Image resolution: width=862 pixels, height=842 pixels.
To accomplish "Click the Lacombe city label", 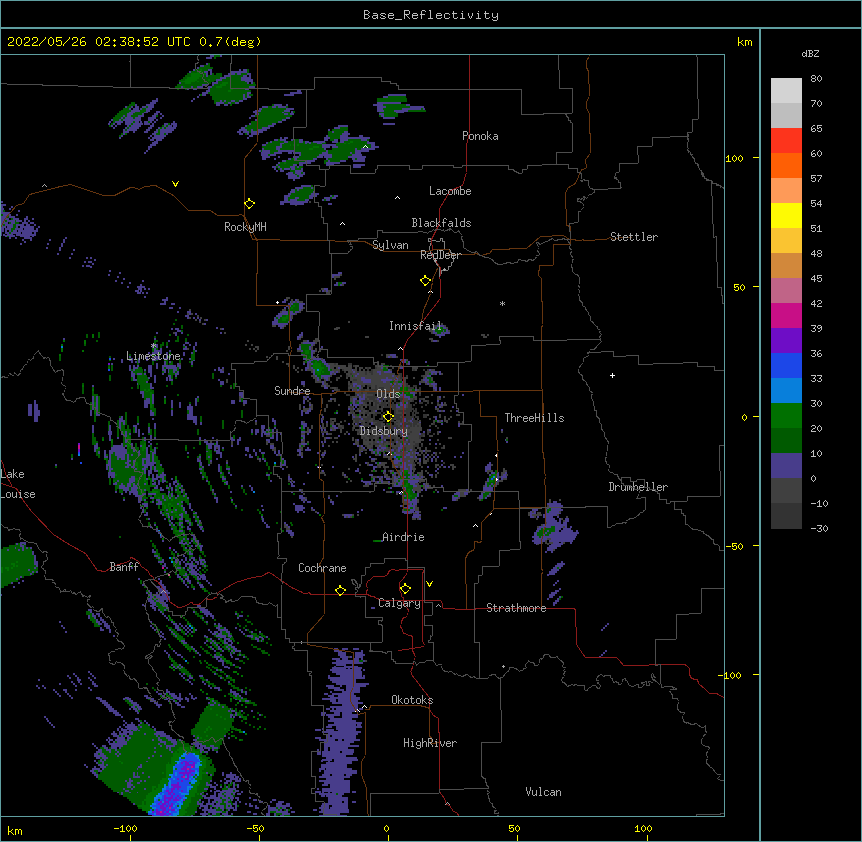I will pos(450,191).
